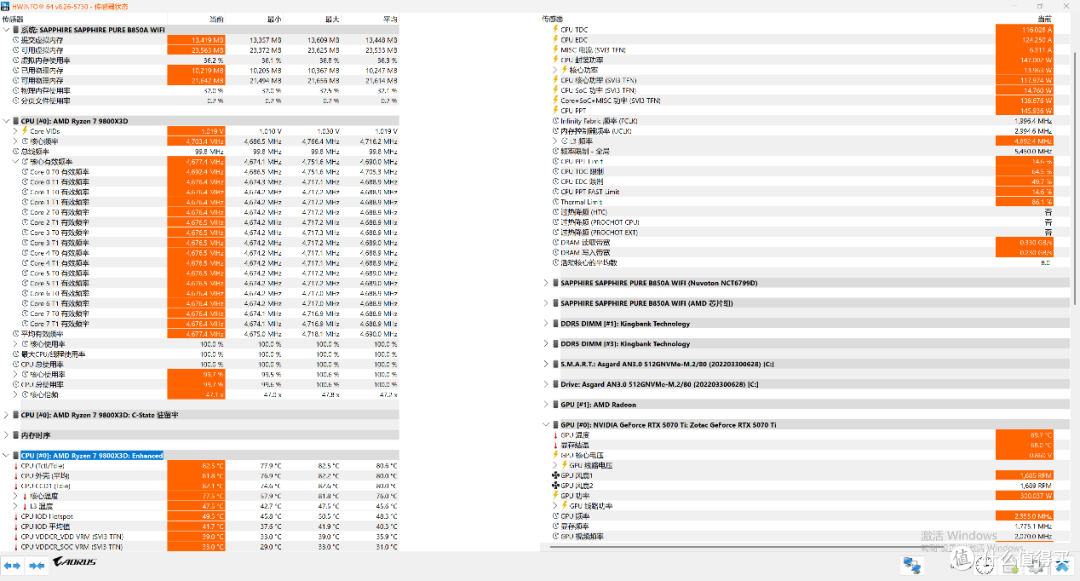
Task: Click the HWiNFO app icon in title bar
Action: pos(6,6)
